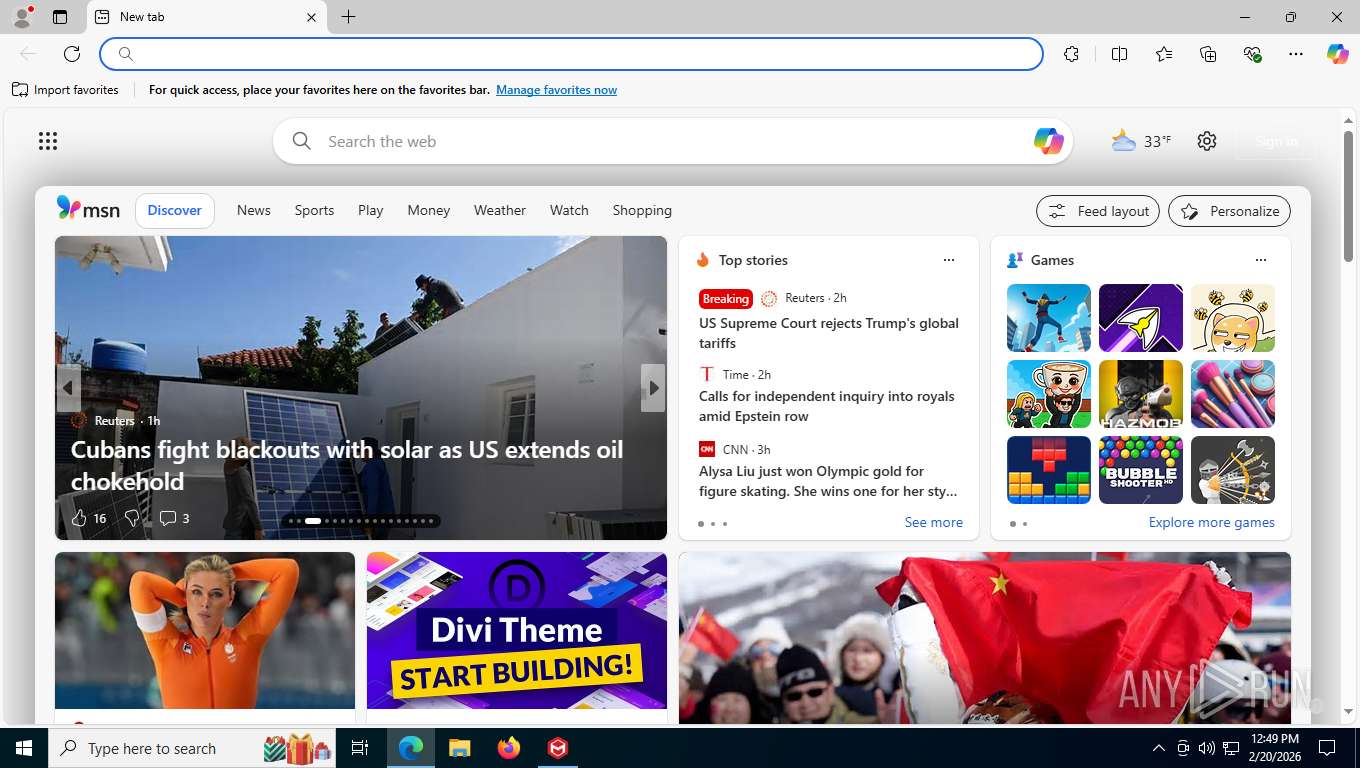This screenshot has width=1360, height=768.
Task: Launch the Bubble Shooter HD game
Action: (x=1141, y=470)
